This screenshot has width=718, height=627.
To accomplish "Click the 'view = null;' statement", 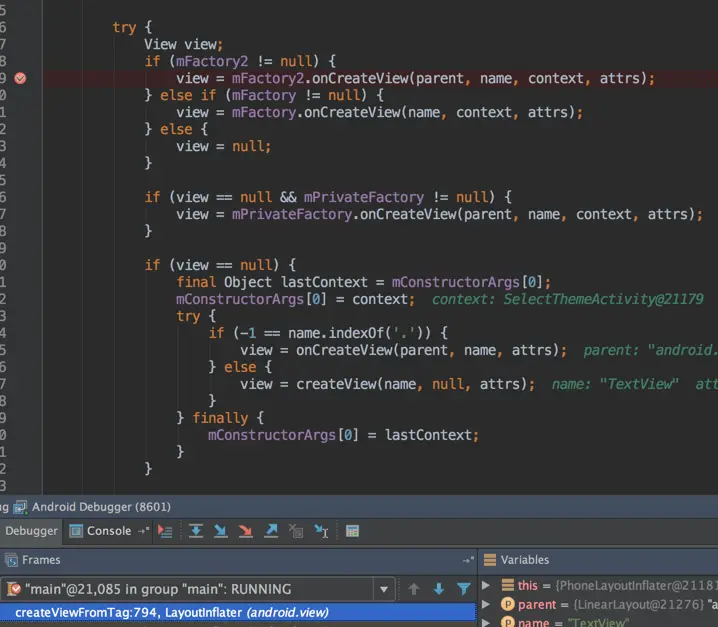I will point(224,147).
